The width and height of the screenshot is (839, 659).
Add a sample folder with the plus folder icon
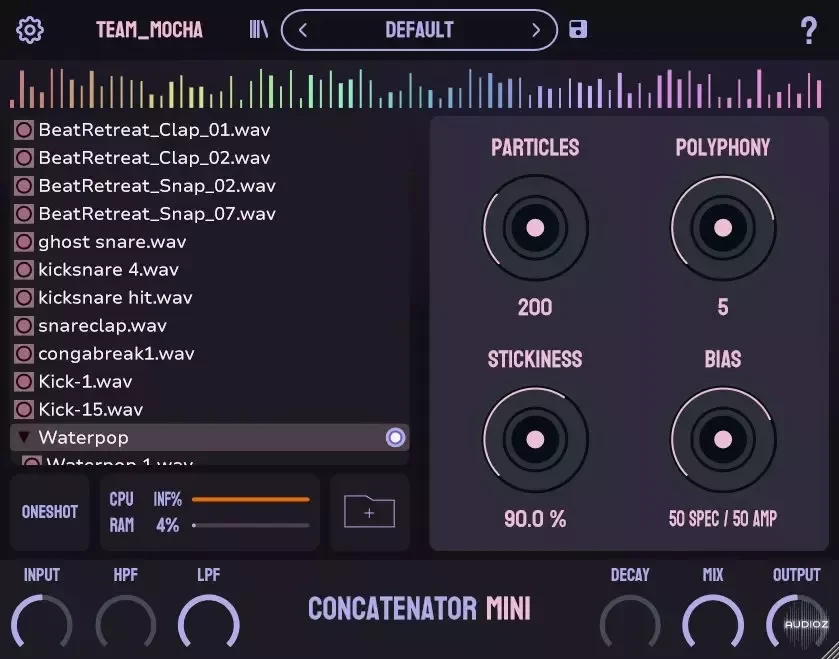click(x=369, y=512)
